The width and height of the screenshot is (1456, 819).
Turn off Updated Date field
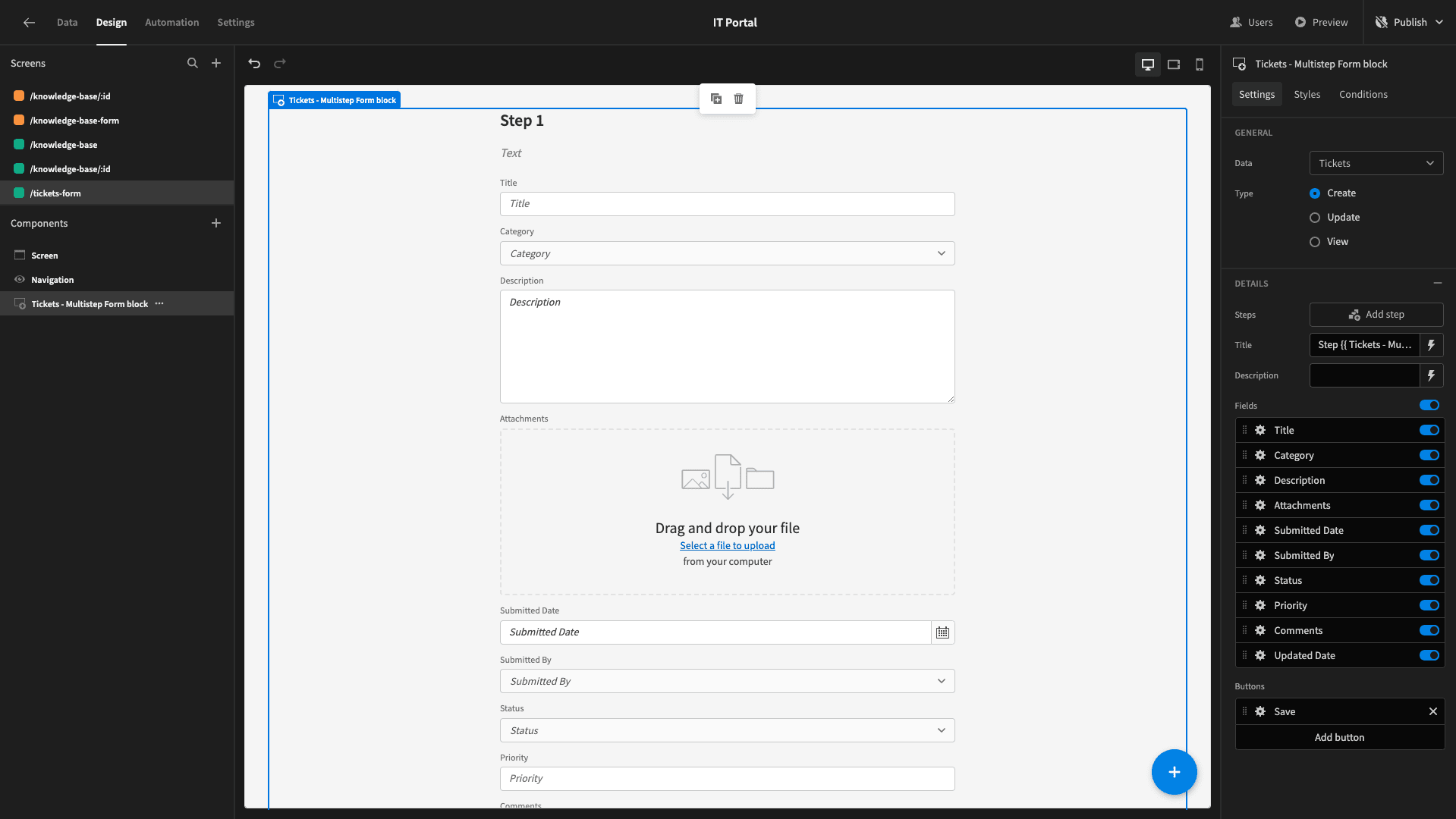pyautogui.click(x=1429, y=655)
